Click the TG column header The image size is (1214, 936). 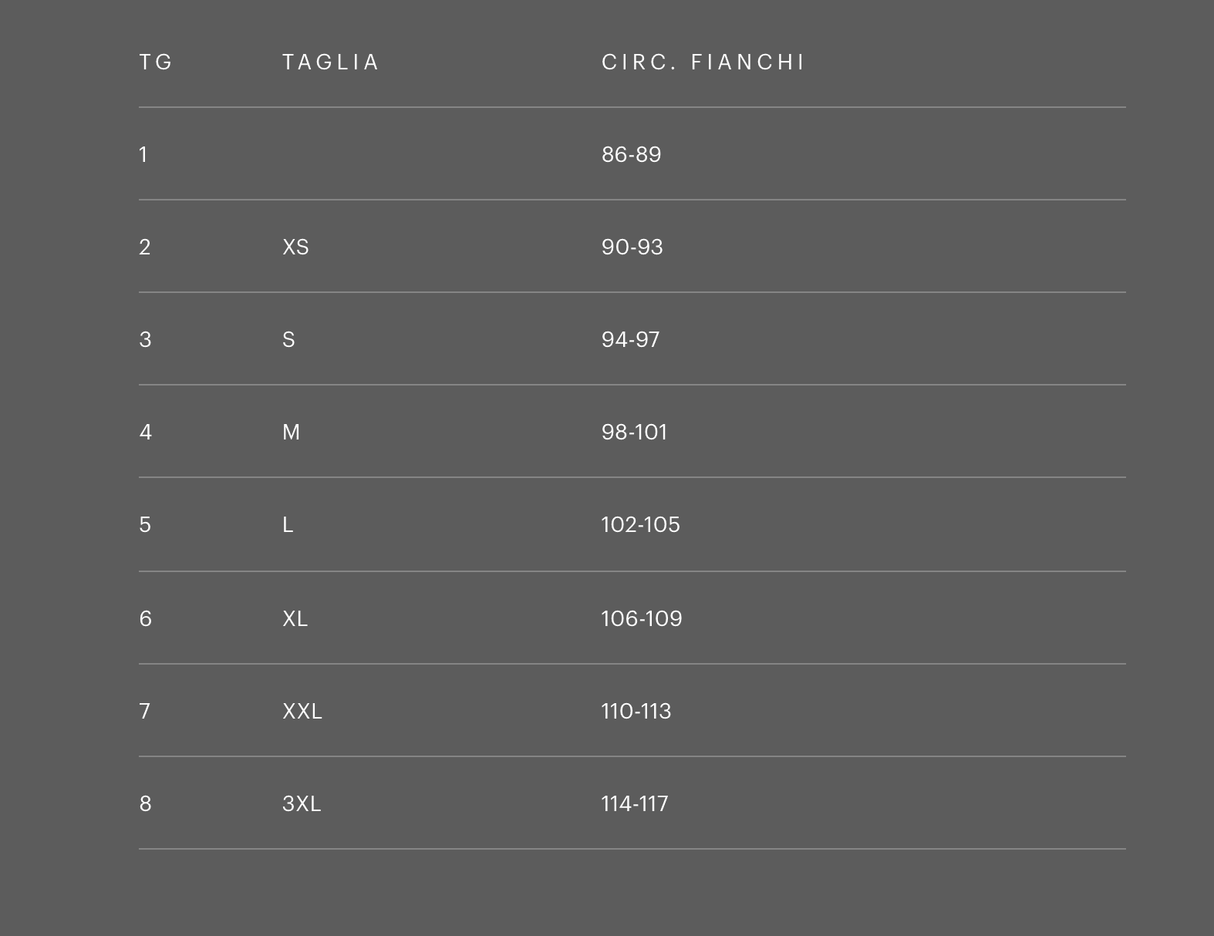pos(156,62)
